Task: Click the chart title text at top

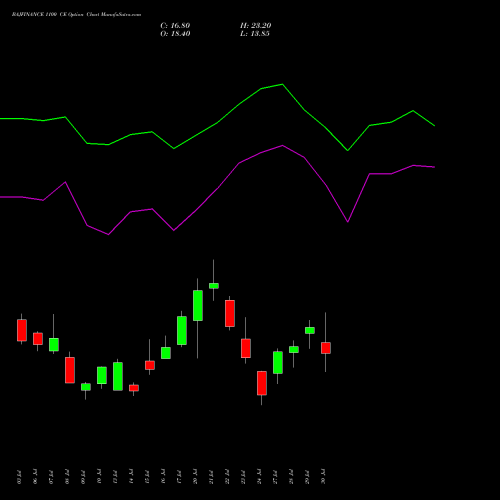Action: click(x=76, y=15)
